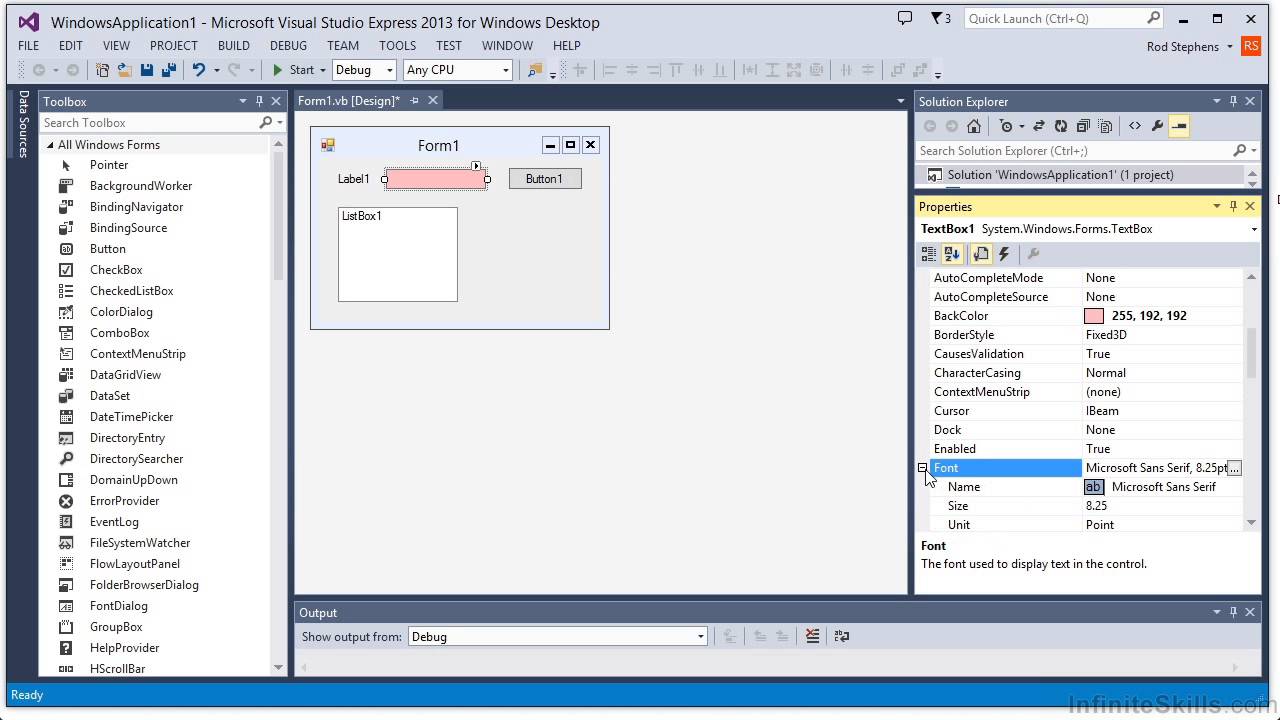Click the notifications flag icon
Viewport: 1280px width, 720px height.
coord(936,18)
